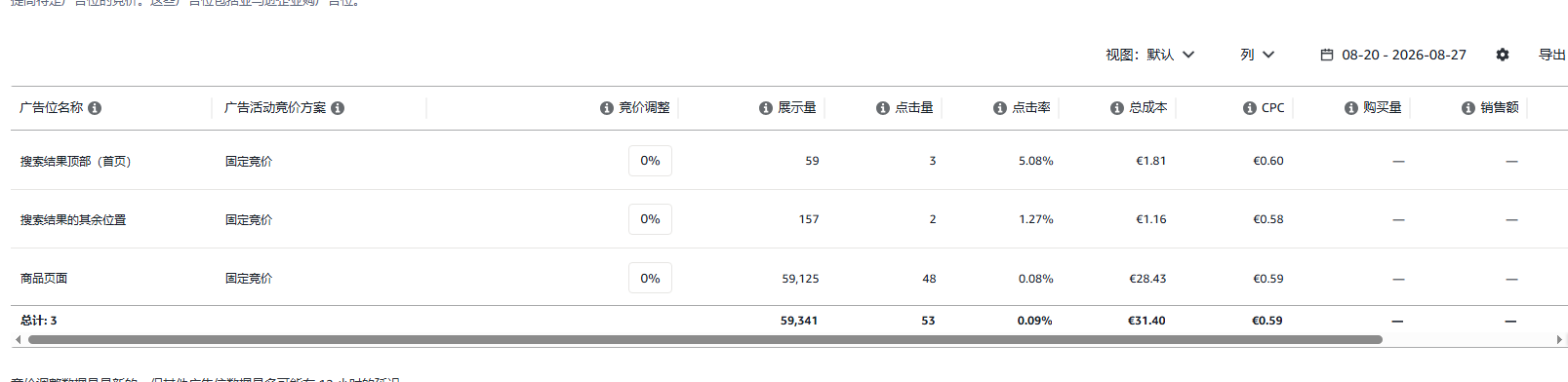The image size is (1568, 382).
Task: Sort by 总成本 column header
Action: click(1148, 108)
